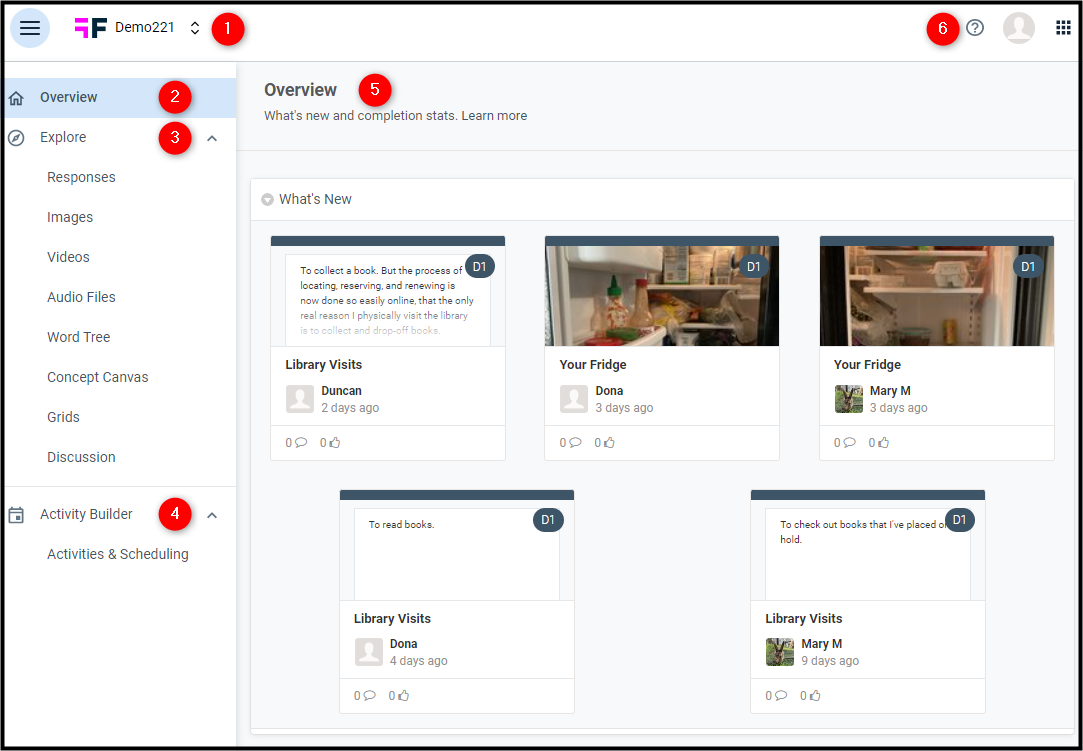This screenshot has height=751, width=1083.
Task: Select Word Tree in the sidebar
Action: (x=78, y=337)
